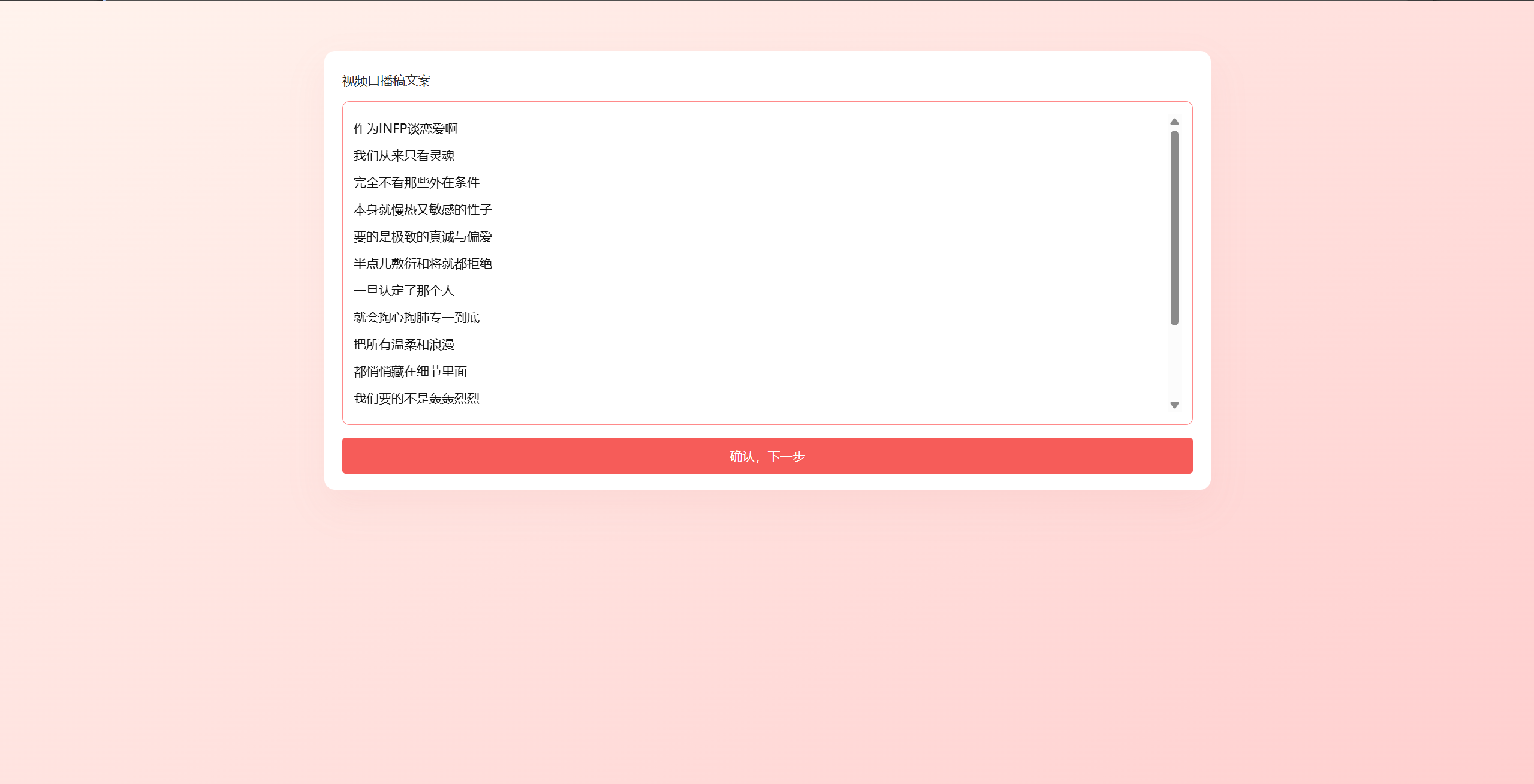The height and width of the screenshot is (784, 1534).
Task: Click the word 偏爱 in the script text
Action: pos(480,237)
